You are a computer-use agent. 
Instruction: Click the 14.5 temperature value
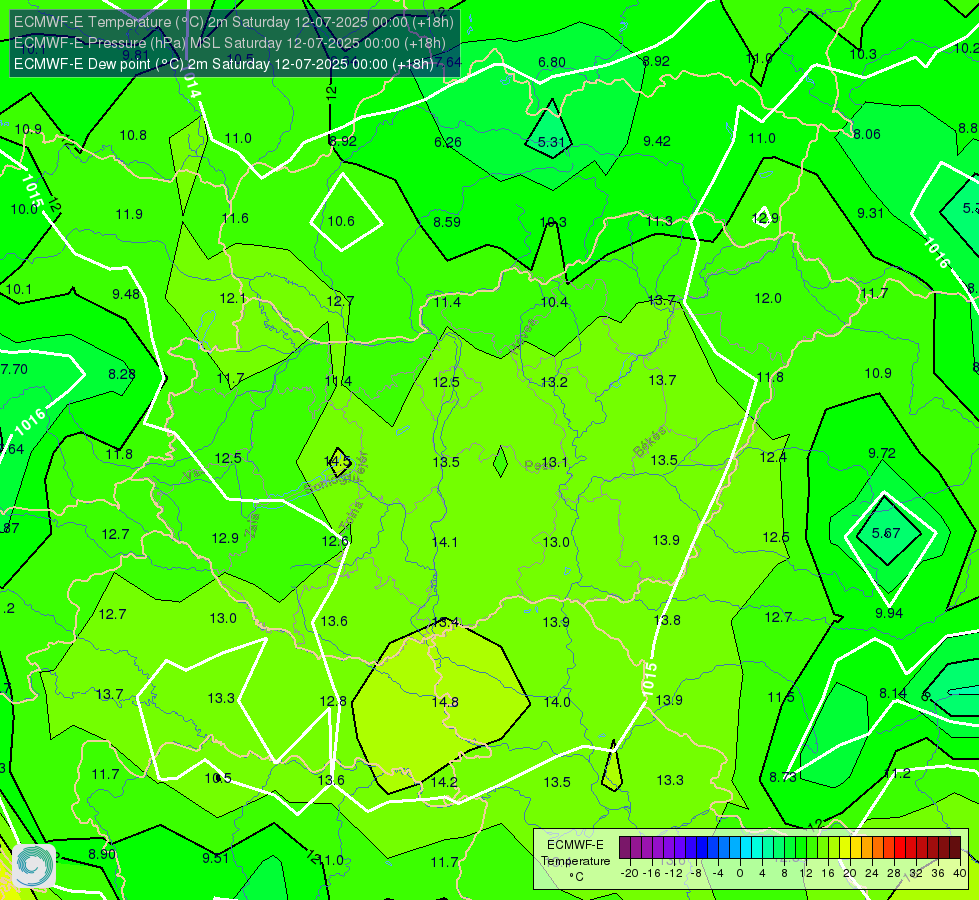338,462
